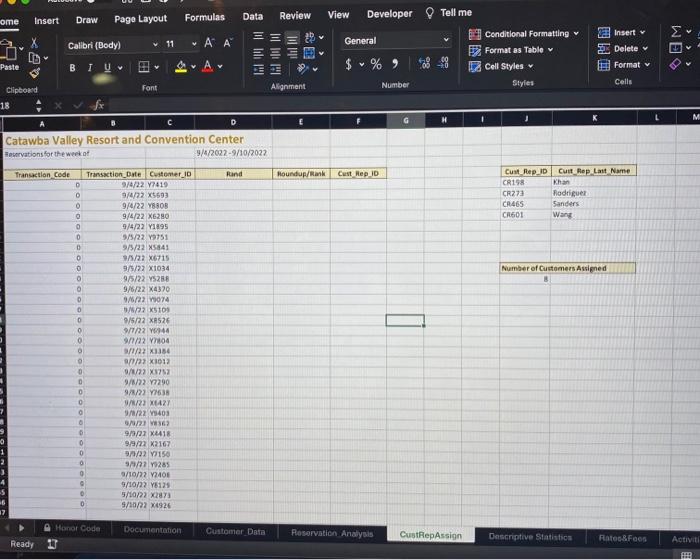700x560 pixels.
Task: Open the Documentation sheet tab
Action: [x=152, y=530]
